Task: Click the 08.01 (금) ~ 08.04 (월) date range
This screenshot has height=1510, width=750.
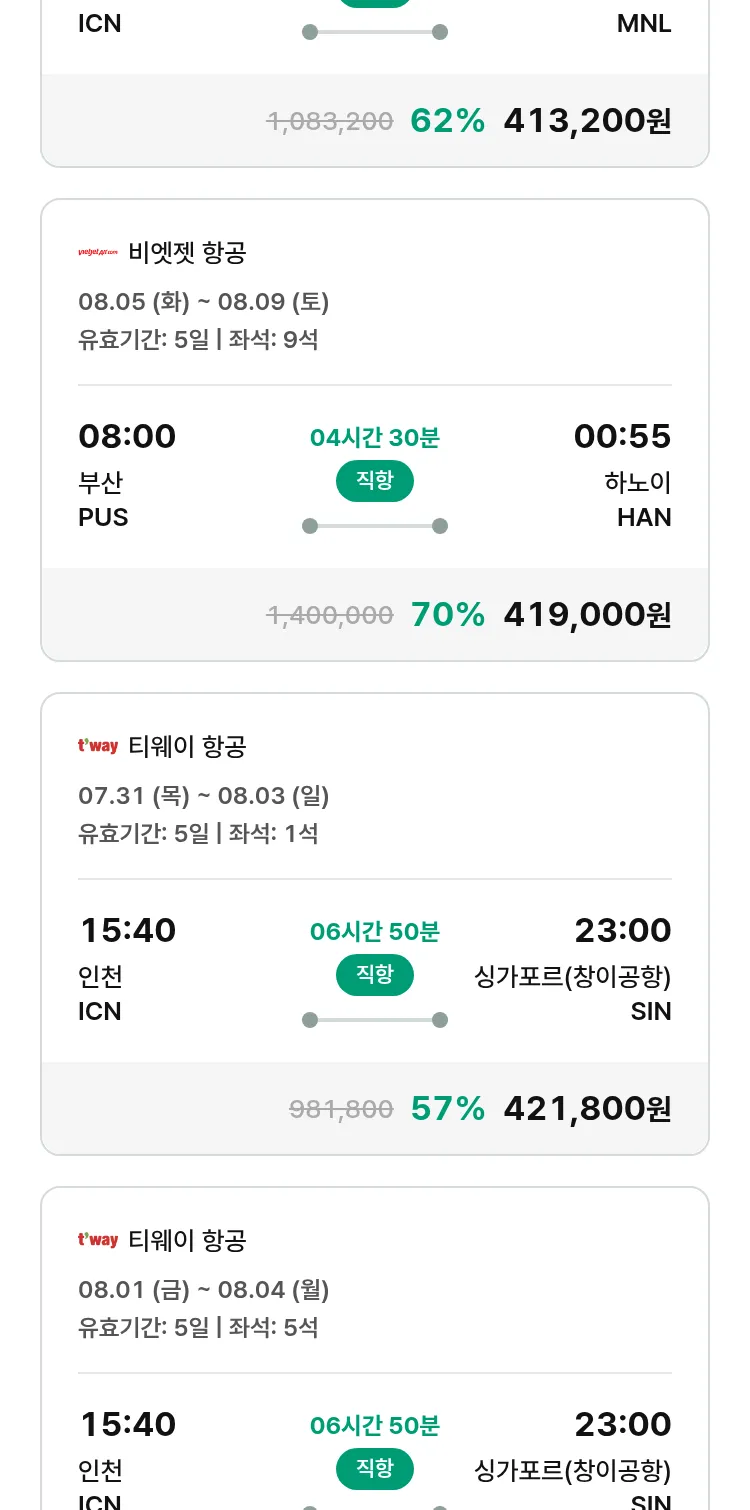Action: (203, 1290)
